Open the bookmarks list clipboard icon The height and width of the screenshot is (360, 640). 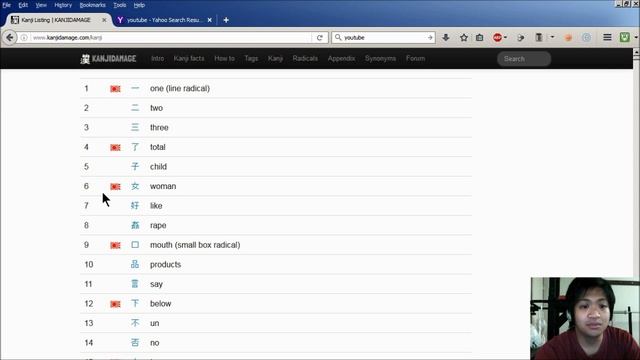[x=480, y=38]
